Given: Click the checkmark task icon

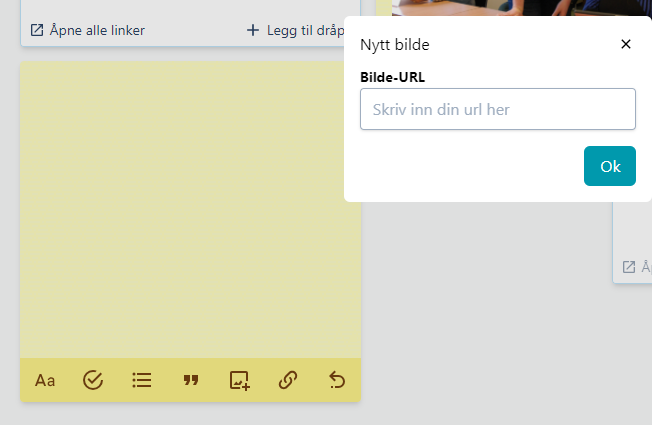Looking at the screenshot, I should (93, 380).
